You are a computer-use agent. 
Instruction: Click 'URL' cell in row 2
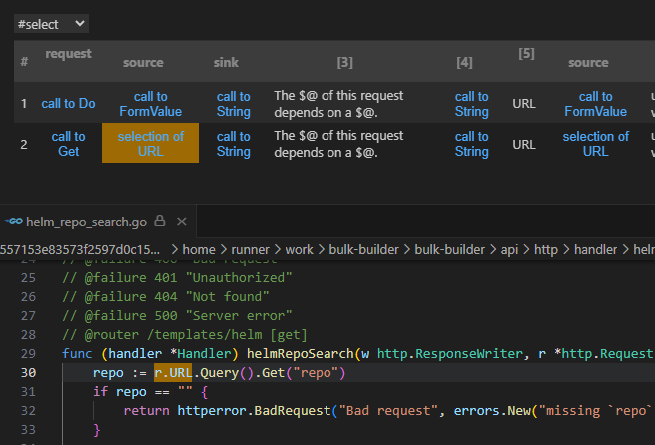tap(524, 145)
